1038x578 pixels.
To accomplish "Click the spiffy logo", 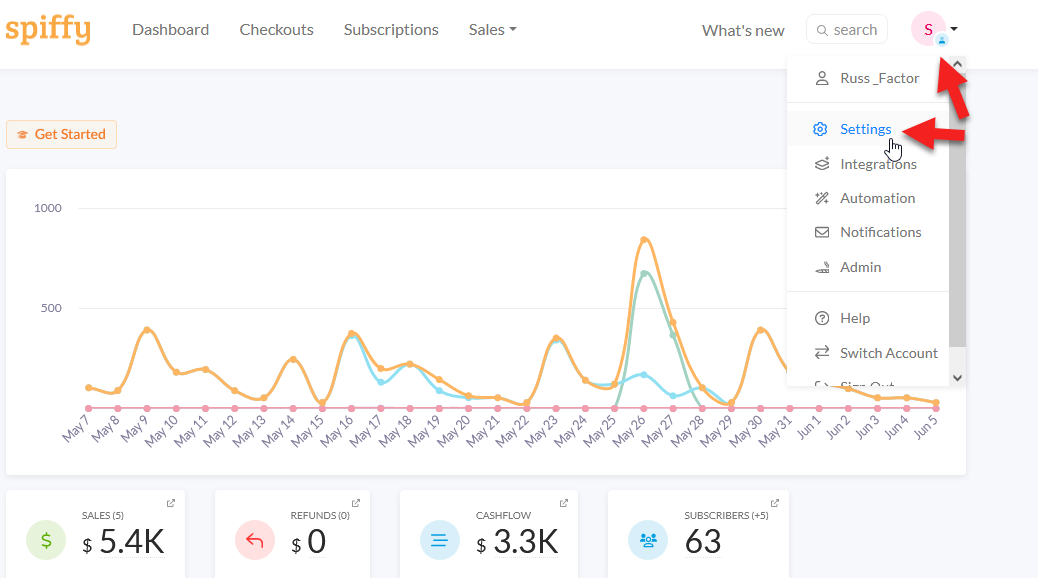I will (x=48, y=30).
